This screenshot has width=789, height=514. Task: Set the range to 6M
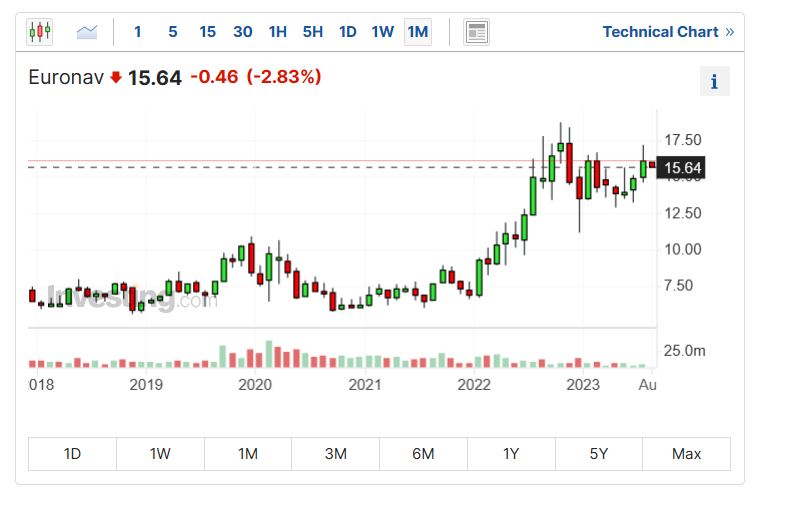(423, 454)
